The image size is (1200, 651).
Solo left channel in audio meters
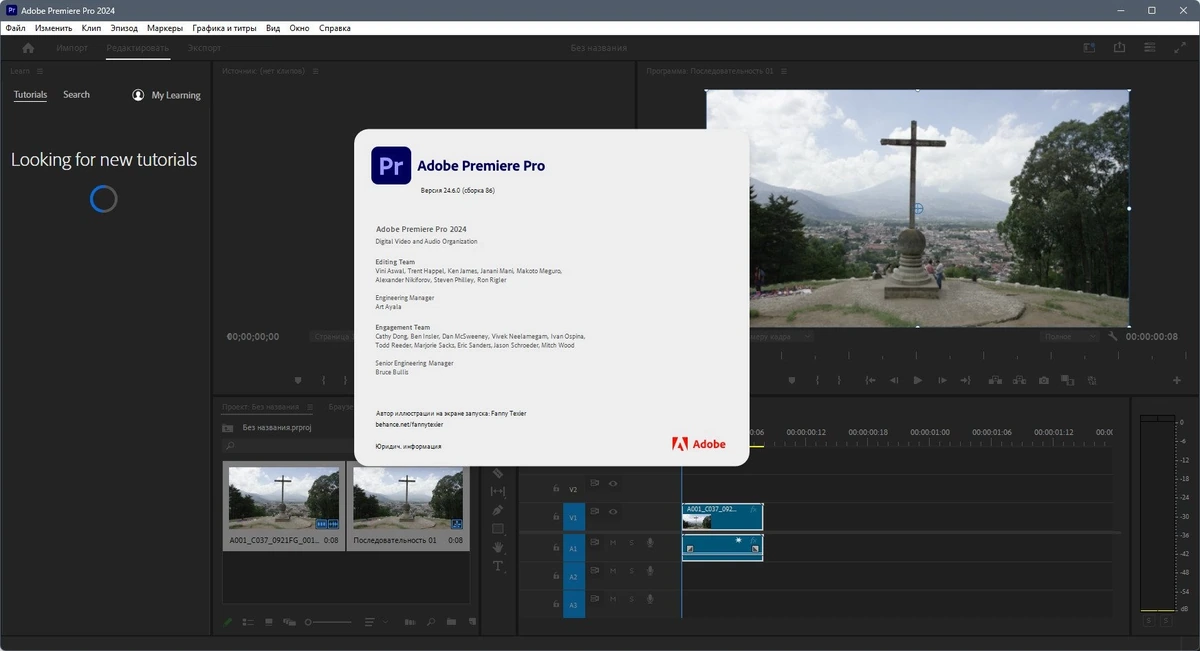click(x=1149, y=622)
